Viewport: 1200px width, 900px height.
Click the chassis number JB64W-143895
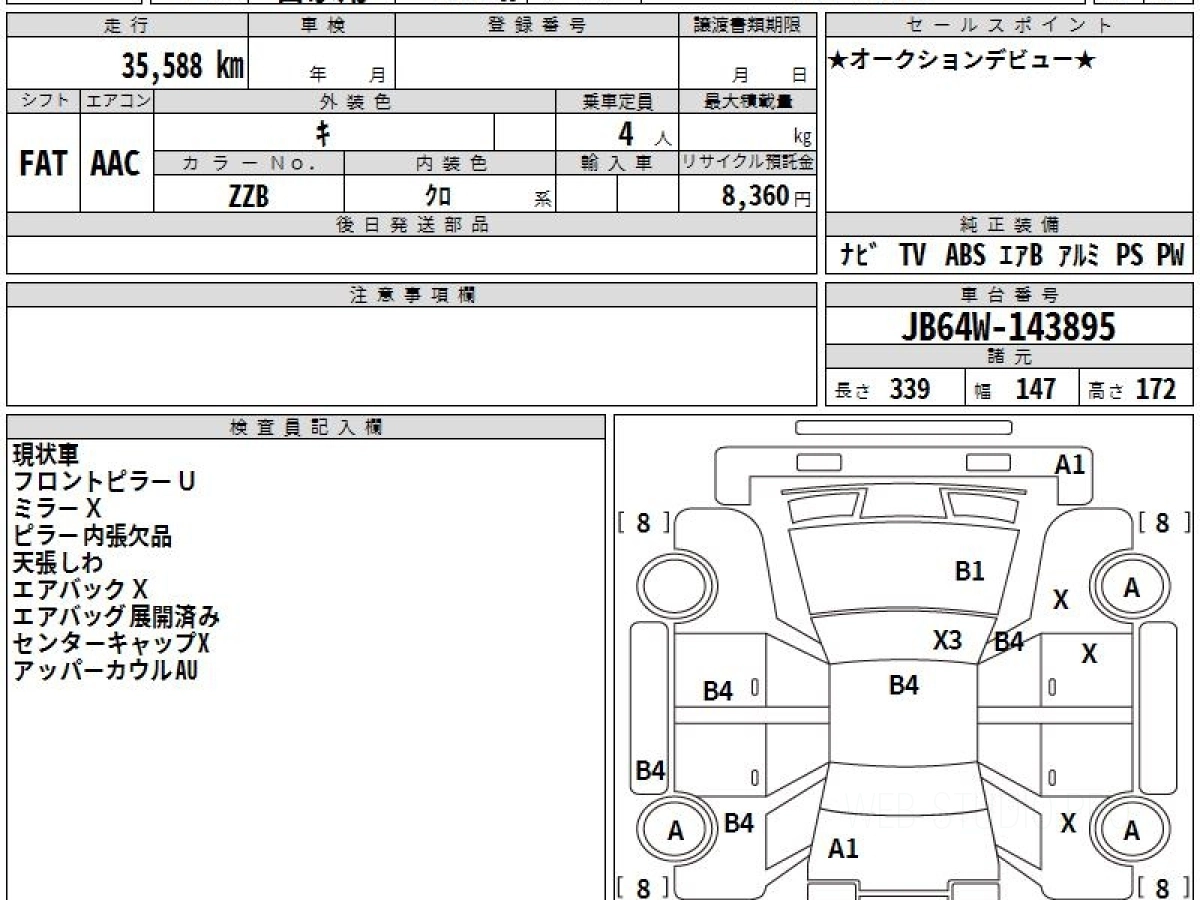click(x=1008, y=326)
